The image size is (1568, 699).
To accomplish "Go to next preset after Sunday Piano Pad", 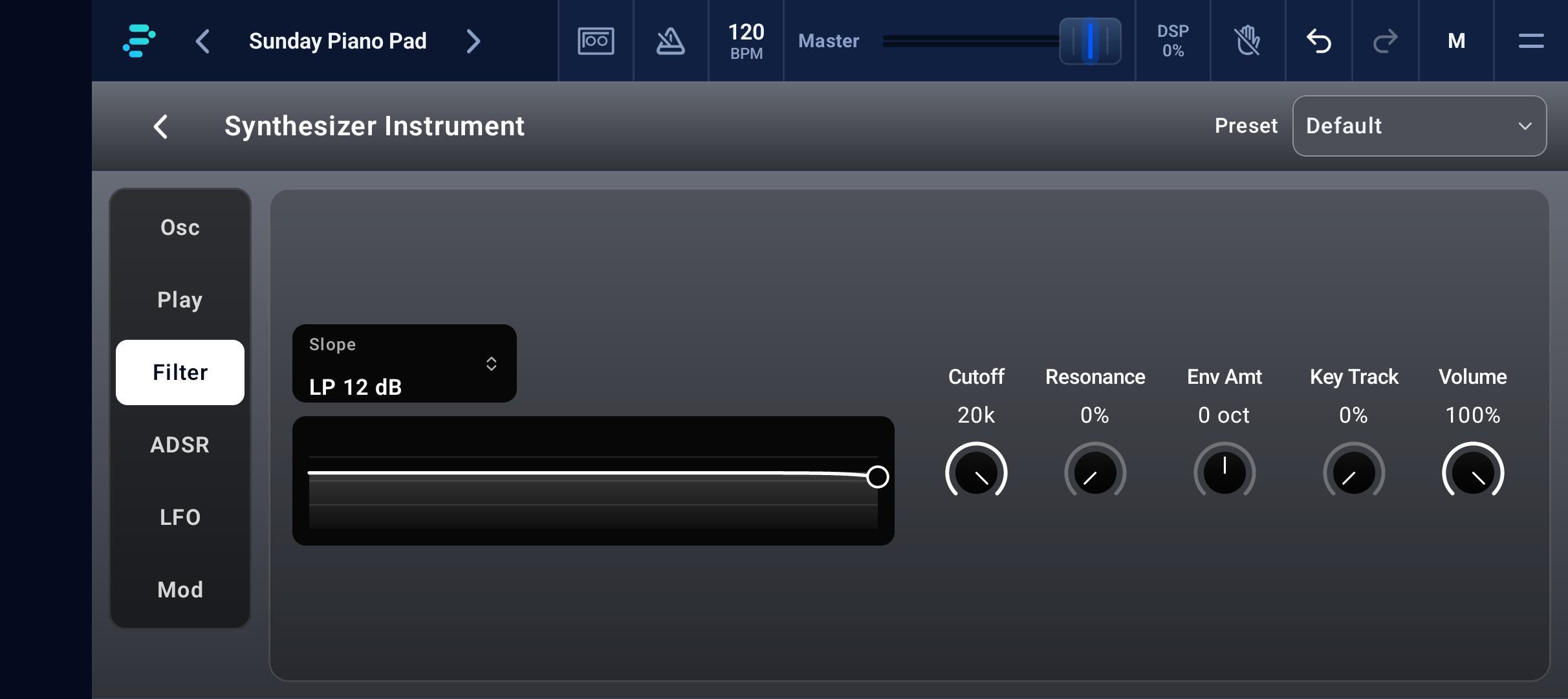I will (474, 41).
